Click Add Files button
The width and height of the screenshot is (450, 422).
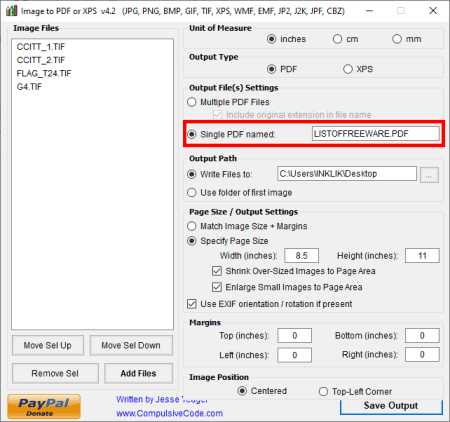coord(138,373)
